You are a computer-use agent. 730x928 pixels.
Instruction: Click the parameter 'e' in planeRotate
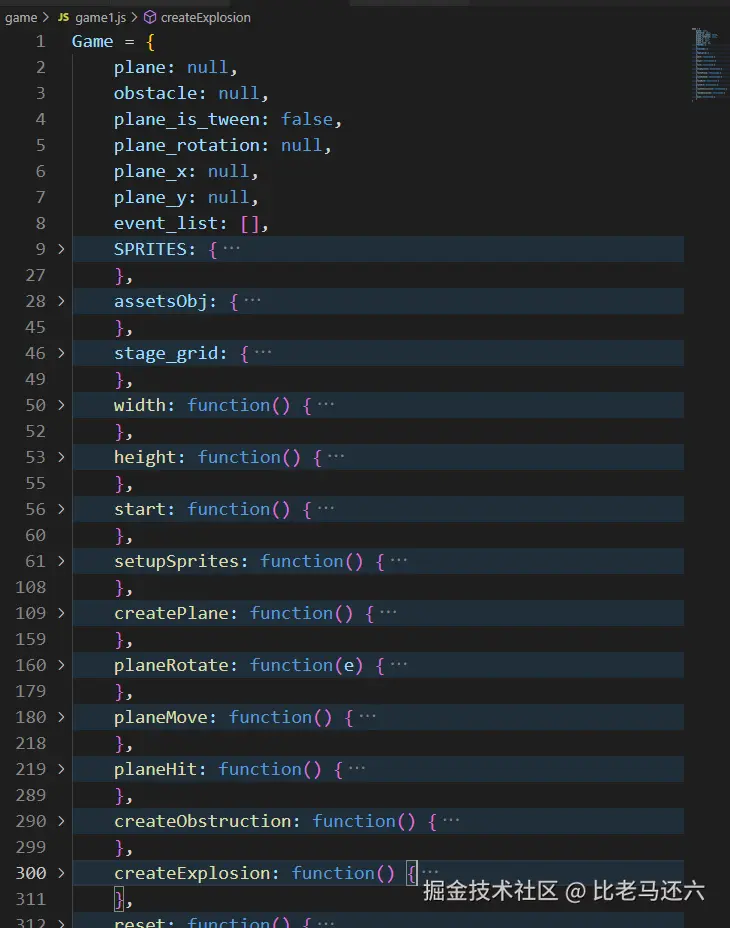[x=349, y=666]
